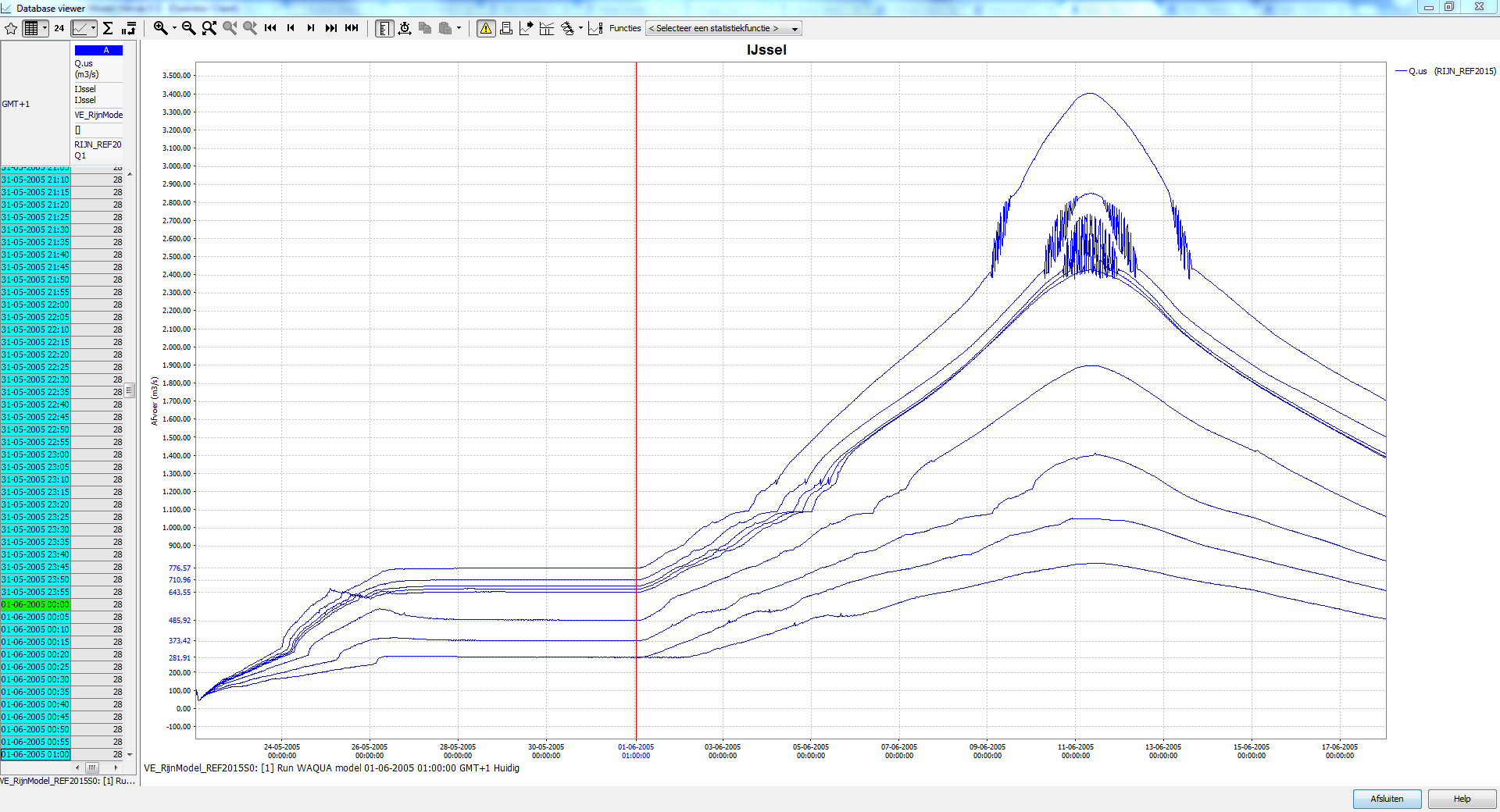Click the table vertical scroll up arrow
This screenshot has width=1500, height=812.
coord(130,174)
